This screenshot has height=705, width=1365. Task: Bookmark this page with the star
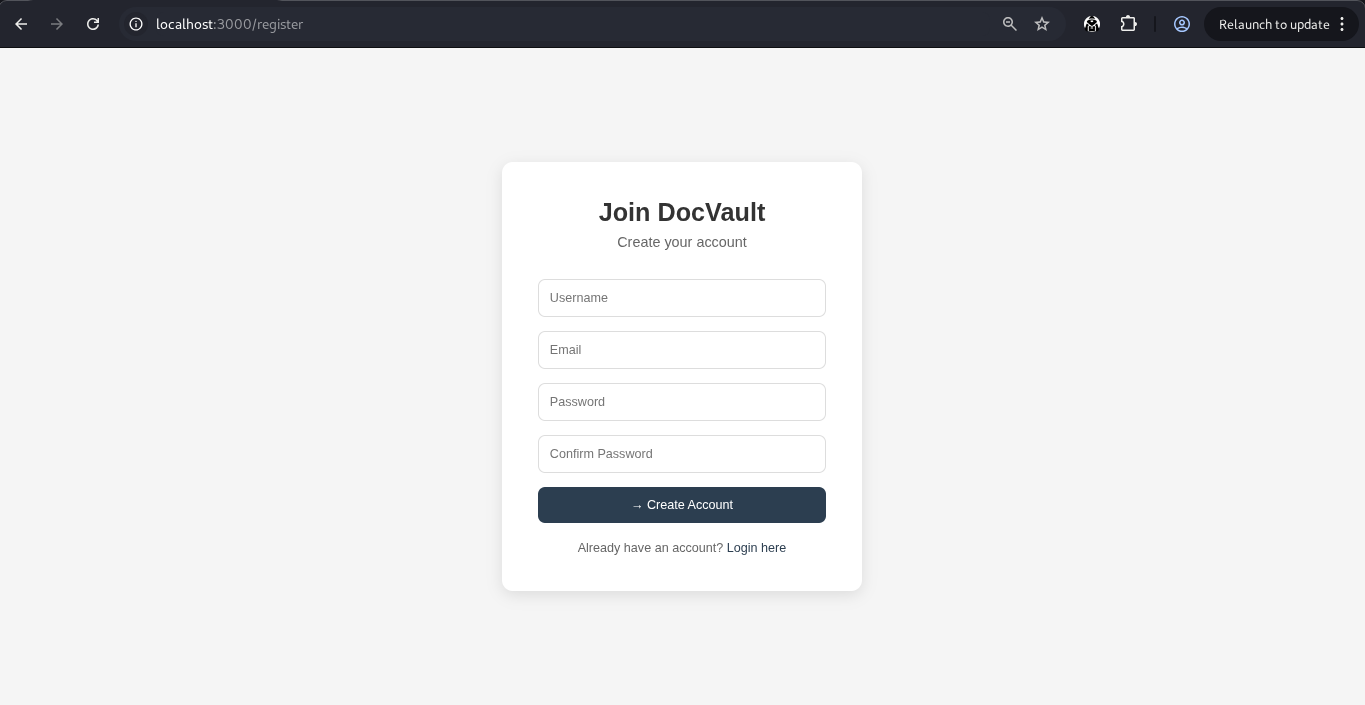pyautogui.click(x=1042, y=24)
